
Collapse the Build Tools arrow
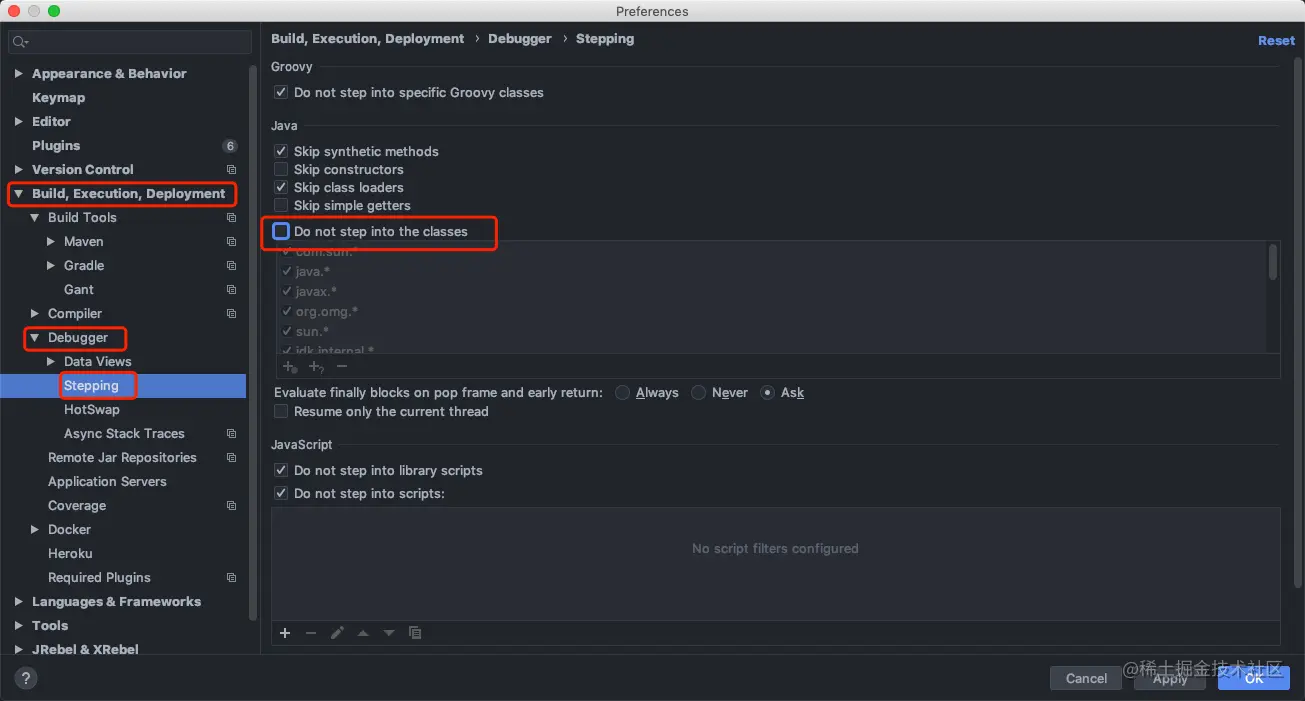tap(35, 218)
